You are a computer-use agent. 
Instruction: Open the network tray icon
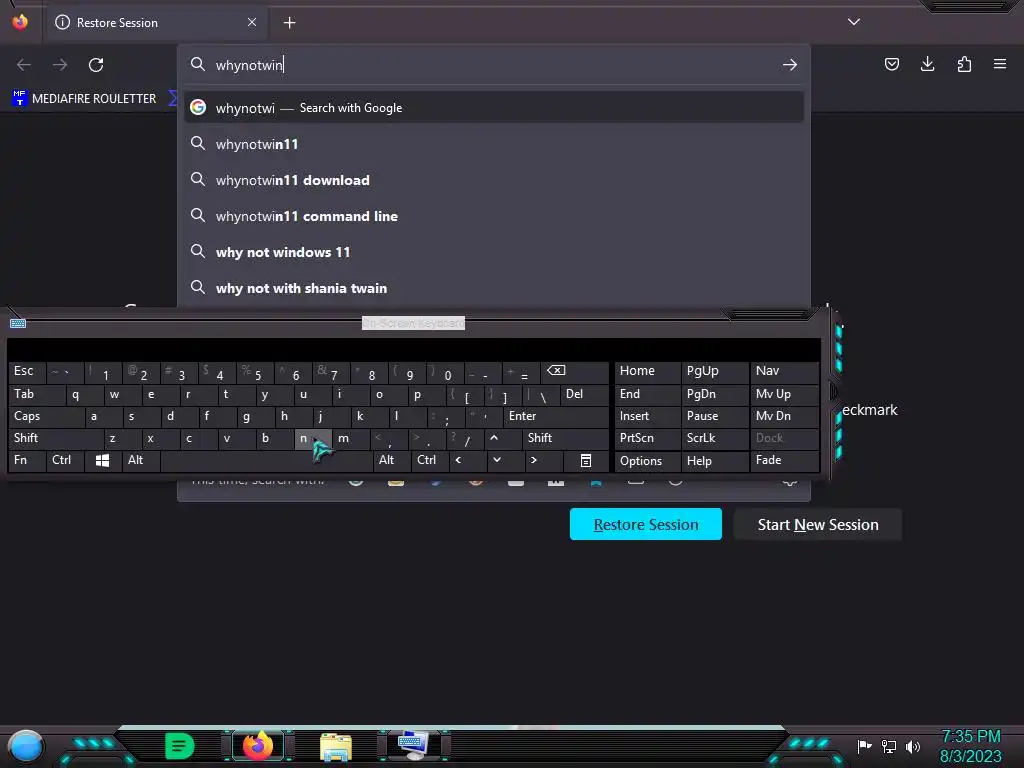click(889, 746)
